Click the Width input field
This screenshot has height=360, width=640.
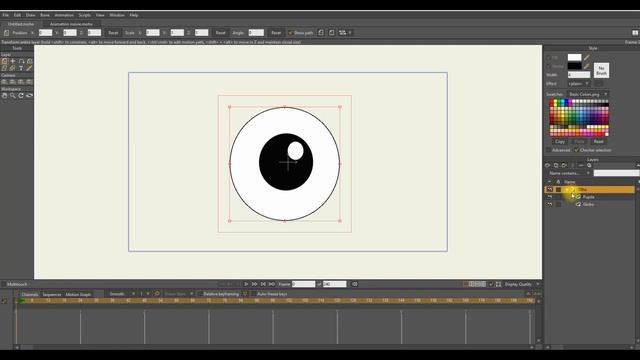pyautogui.click(x=579, y=75)
